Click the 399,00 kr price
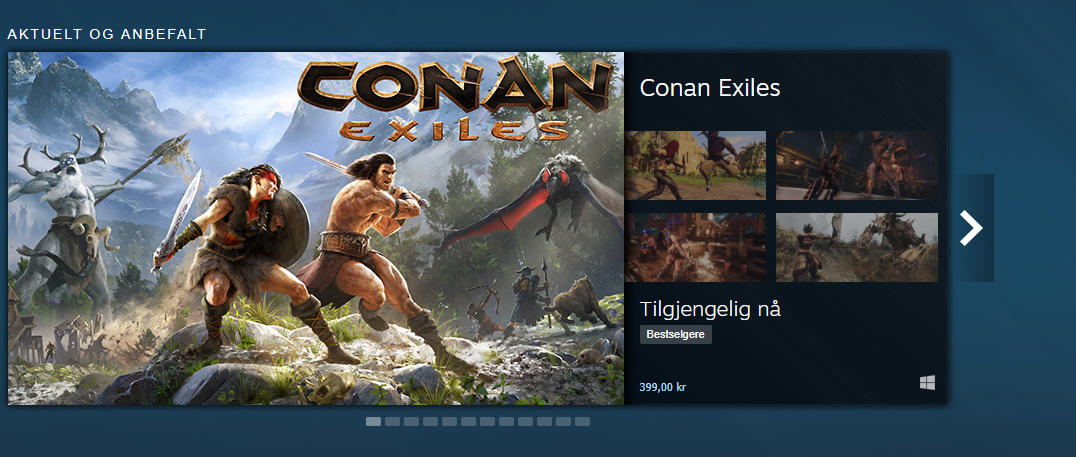The height and width of the screenshot is (457, 1076). (x=662, y=386)
